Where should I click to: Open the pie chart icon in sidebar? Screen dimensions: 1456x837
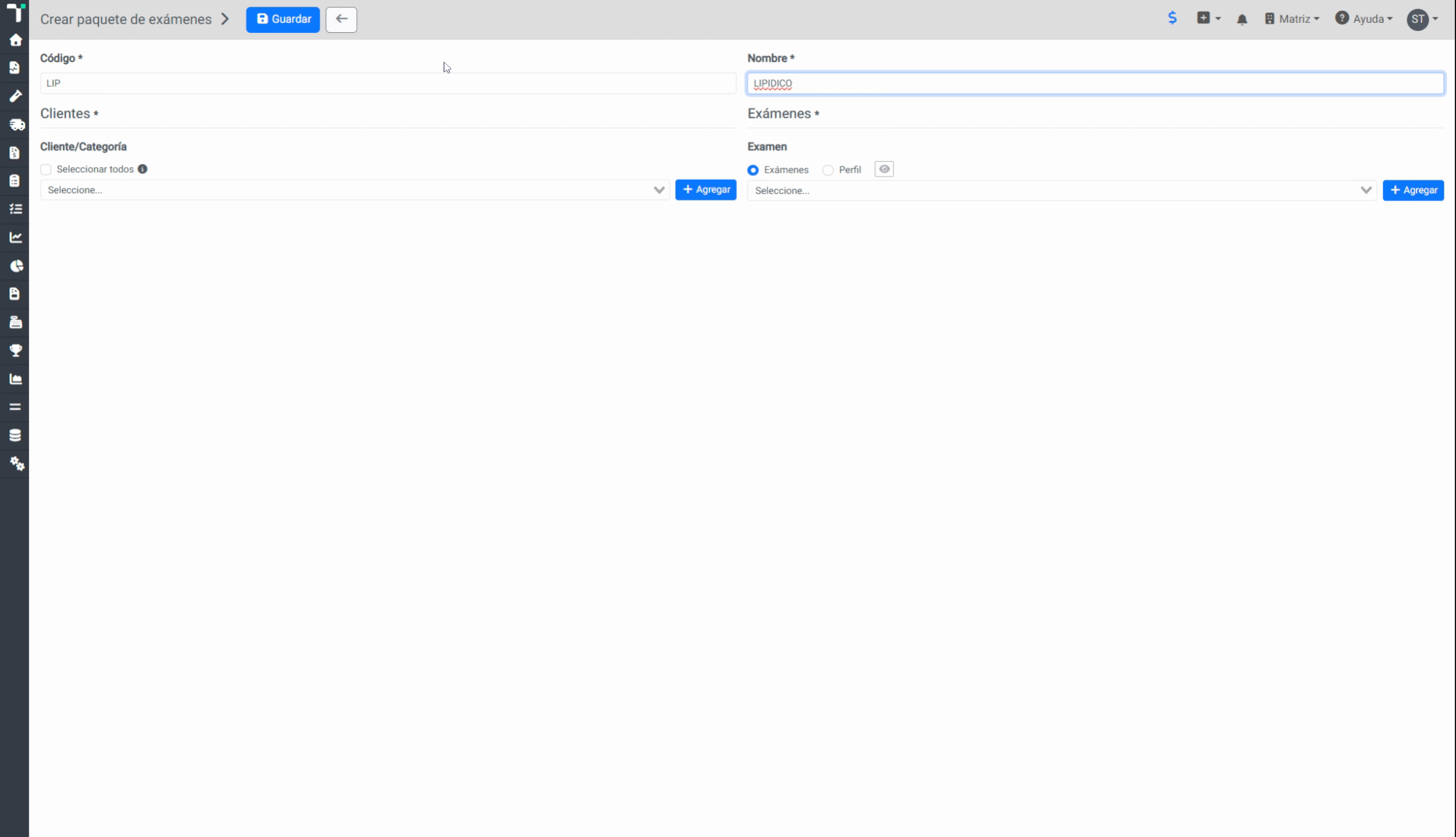coord(17,266)
